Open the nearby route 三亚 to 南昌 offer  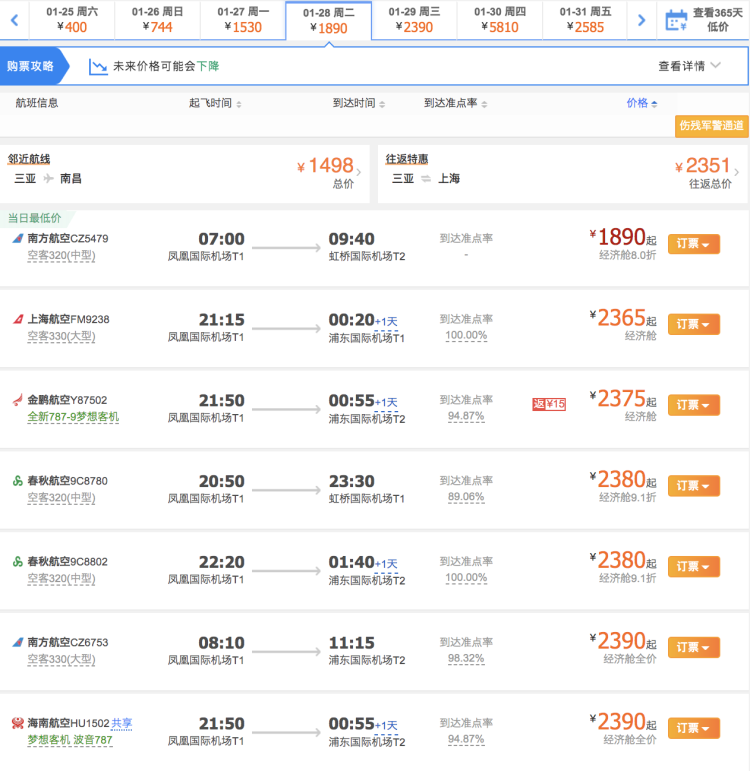(185, 170)
